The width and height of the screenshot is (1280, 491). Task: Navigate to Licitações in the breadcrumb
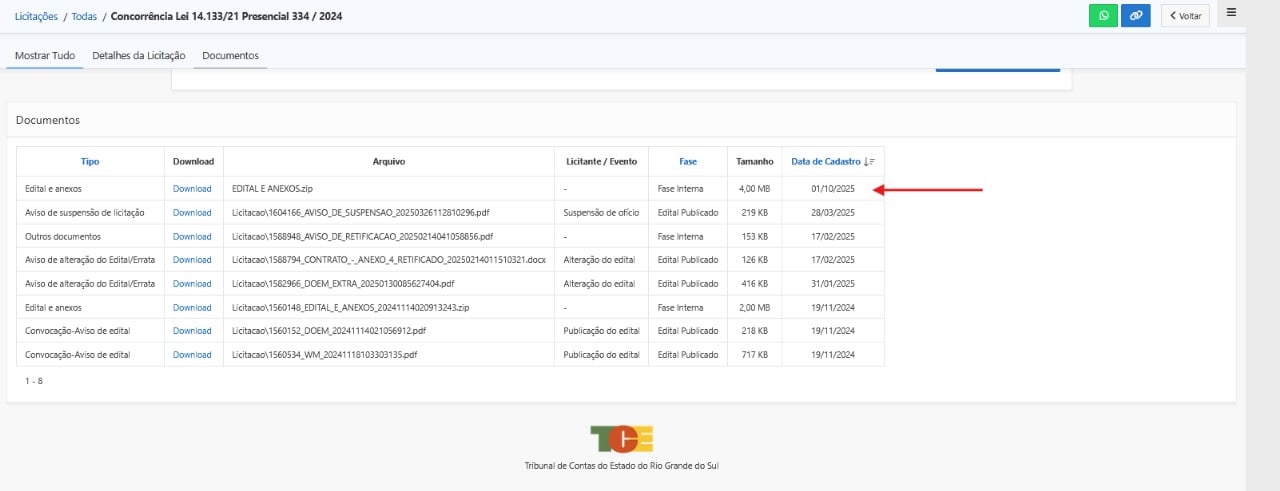(36, 17)
